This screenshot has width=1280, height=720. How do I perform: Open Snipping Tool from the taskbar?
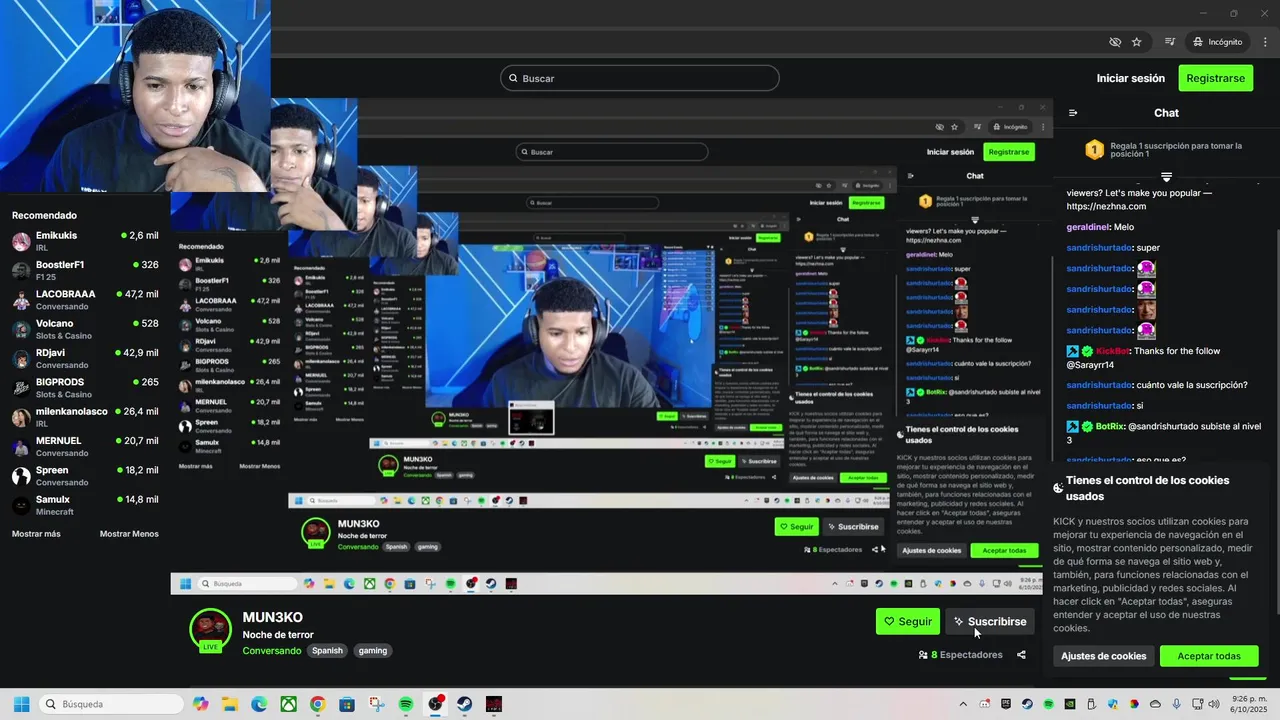[376, 704]
